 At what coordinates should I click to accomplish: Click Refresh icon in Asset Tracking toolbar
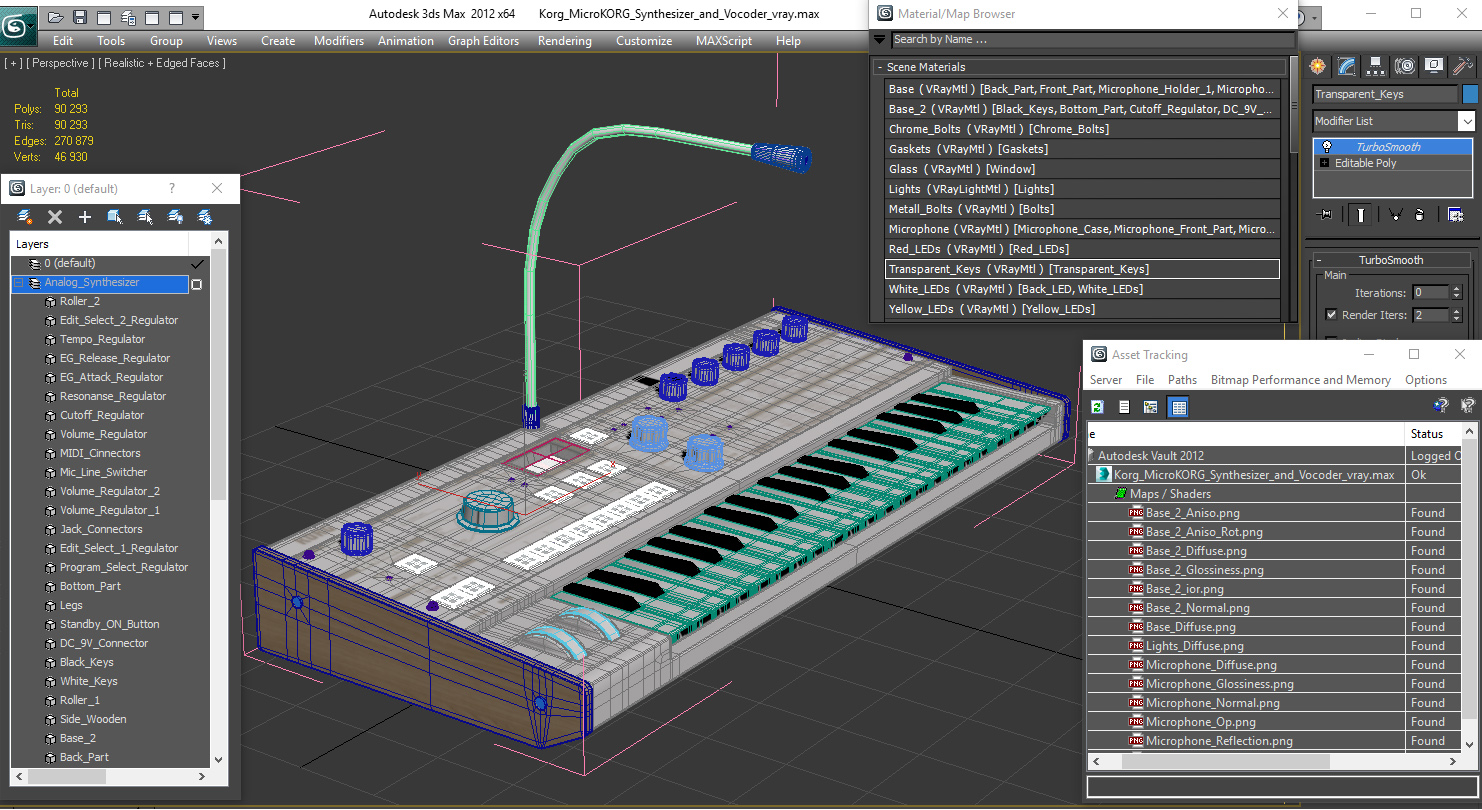tap(1097, 407)
